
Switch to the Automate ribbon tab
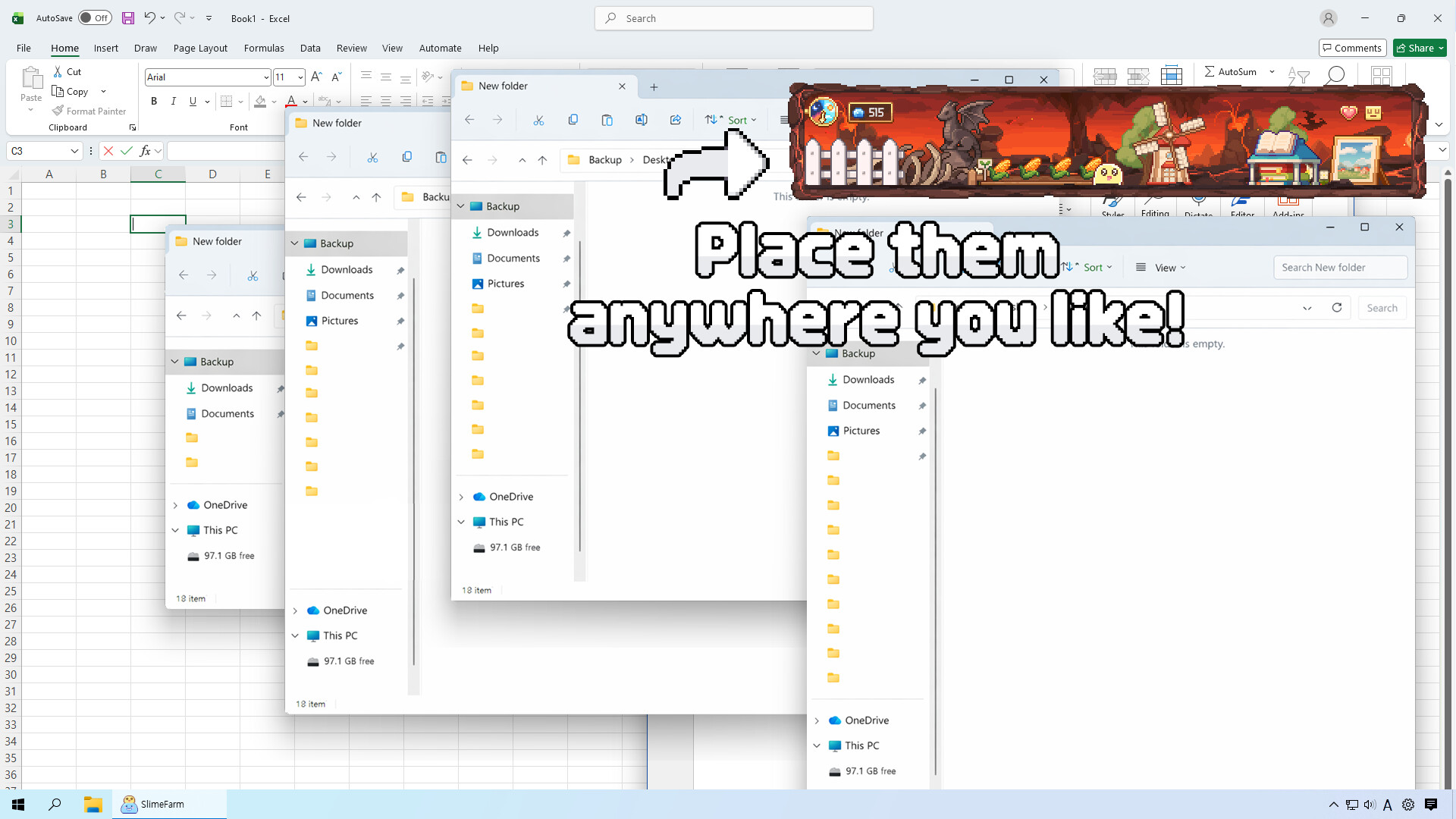coord(441,48)
